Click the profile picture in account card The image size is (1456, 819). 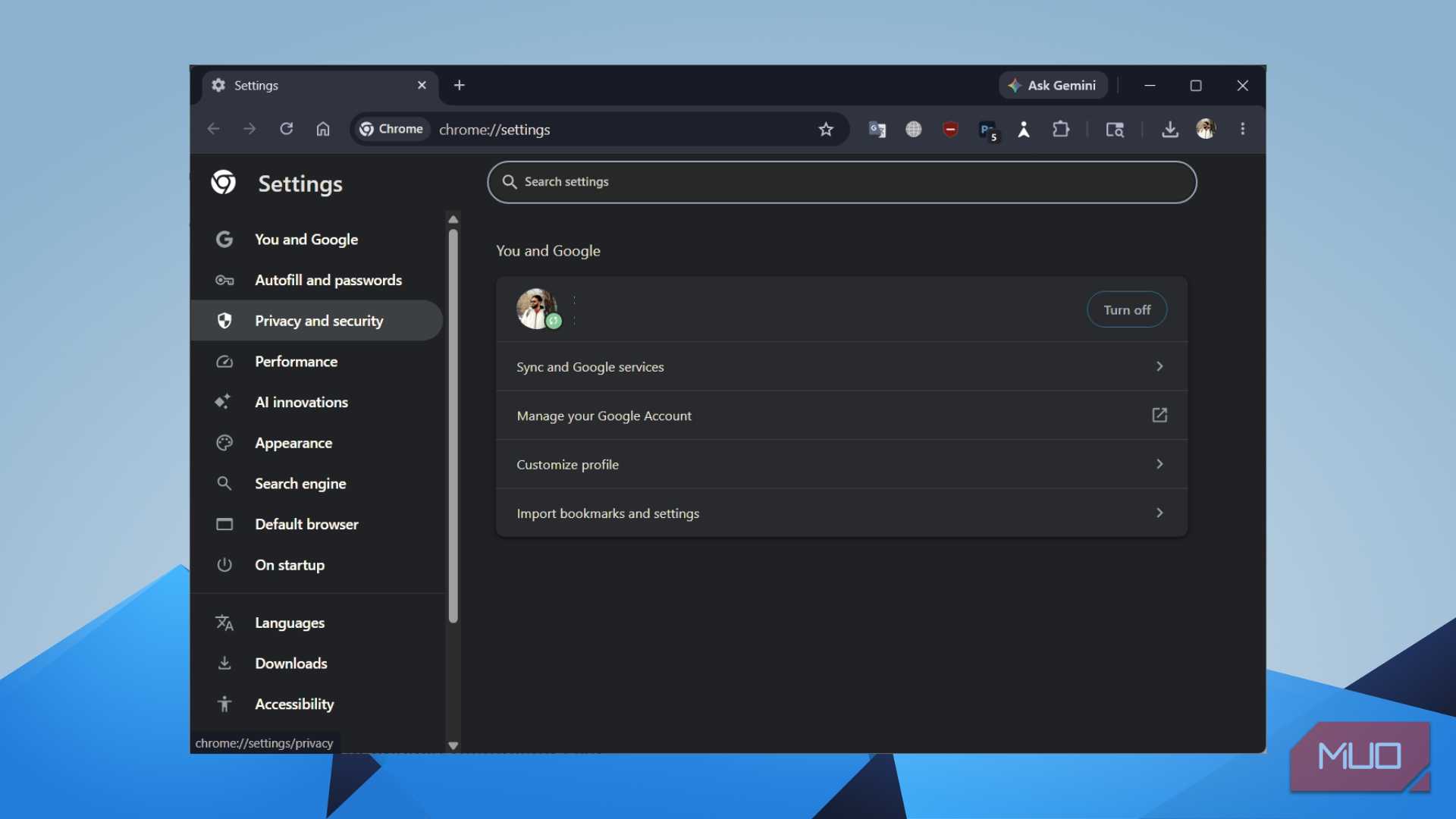tap(537, 309)
